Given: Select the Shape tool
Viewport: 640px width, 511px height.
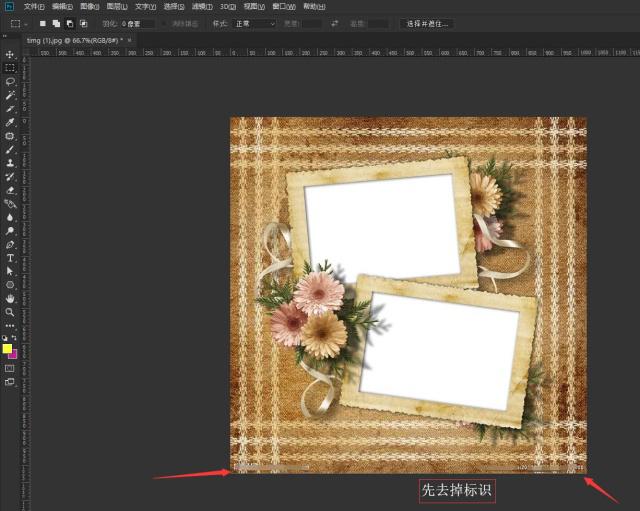Looking at the screenshot, I should coord(10,285).
